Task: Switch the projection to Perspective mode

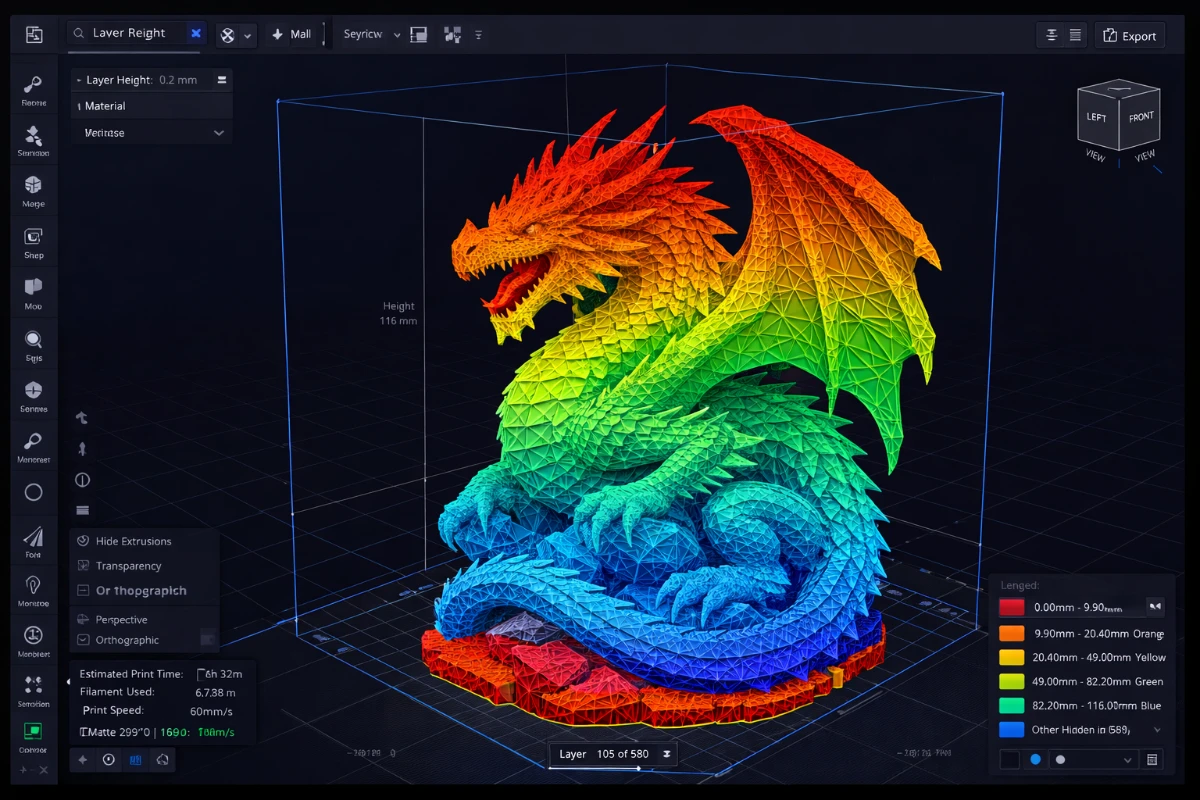Action: tap(121, 619)
